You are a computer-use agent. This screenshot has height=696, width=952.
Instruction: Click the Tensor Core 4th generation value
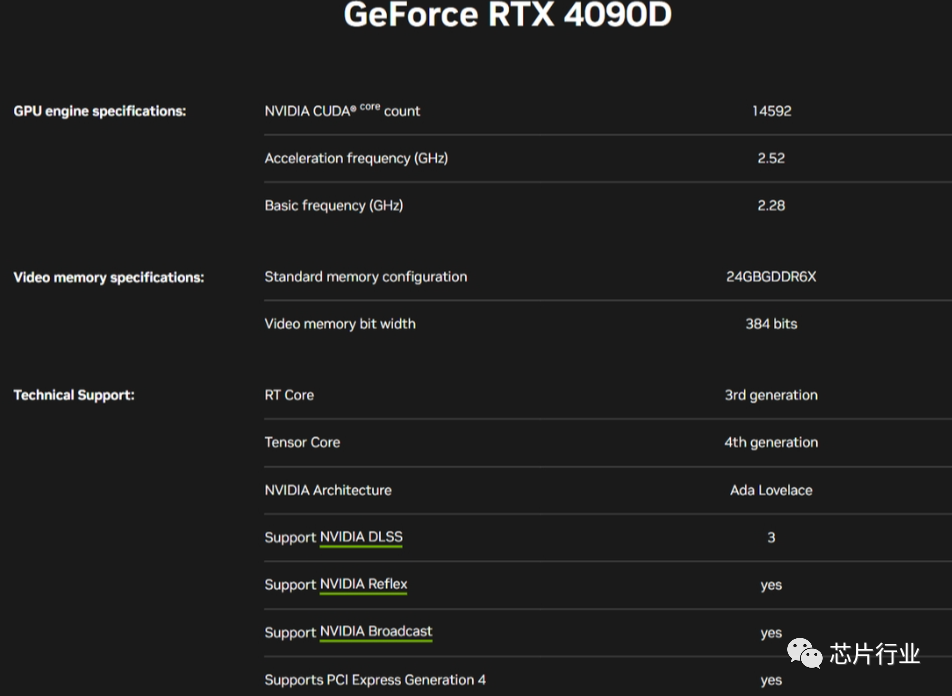pos(771,443)
